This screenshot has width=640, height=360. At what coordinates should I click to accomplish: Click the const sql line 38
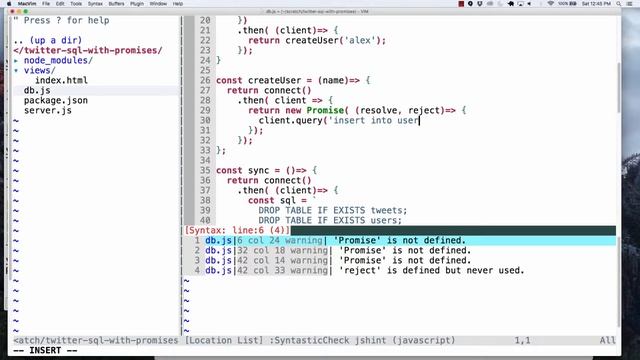(282, 200)
